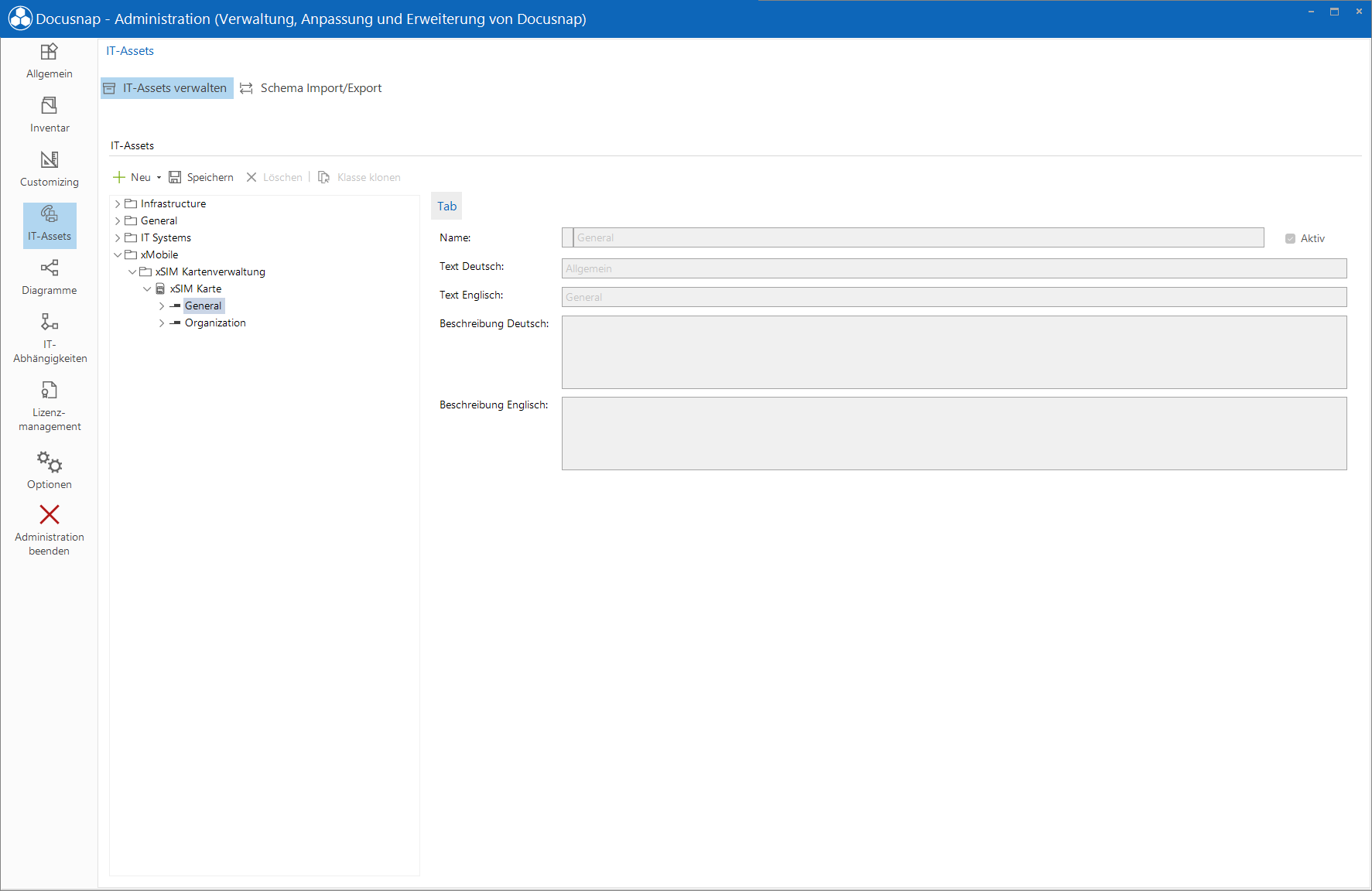The image size is (1372, 891).
Task: Open the Neu dropdown arrow
Action: pyautogui.click(x=159, y=178)
